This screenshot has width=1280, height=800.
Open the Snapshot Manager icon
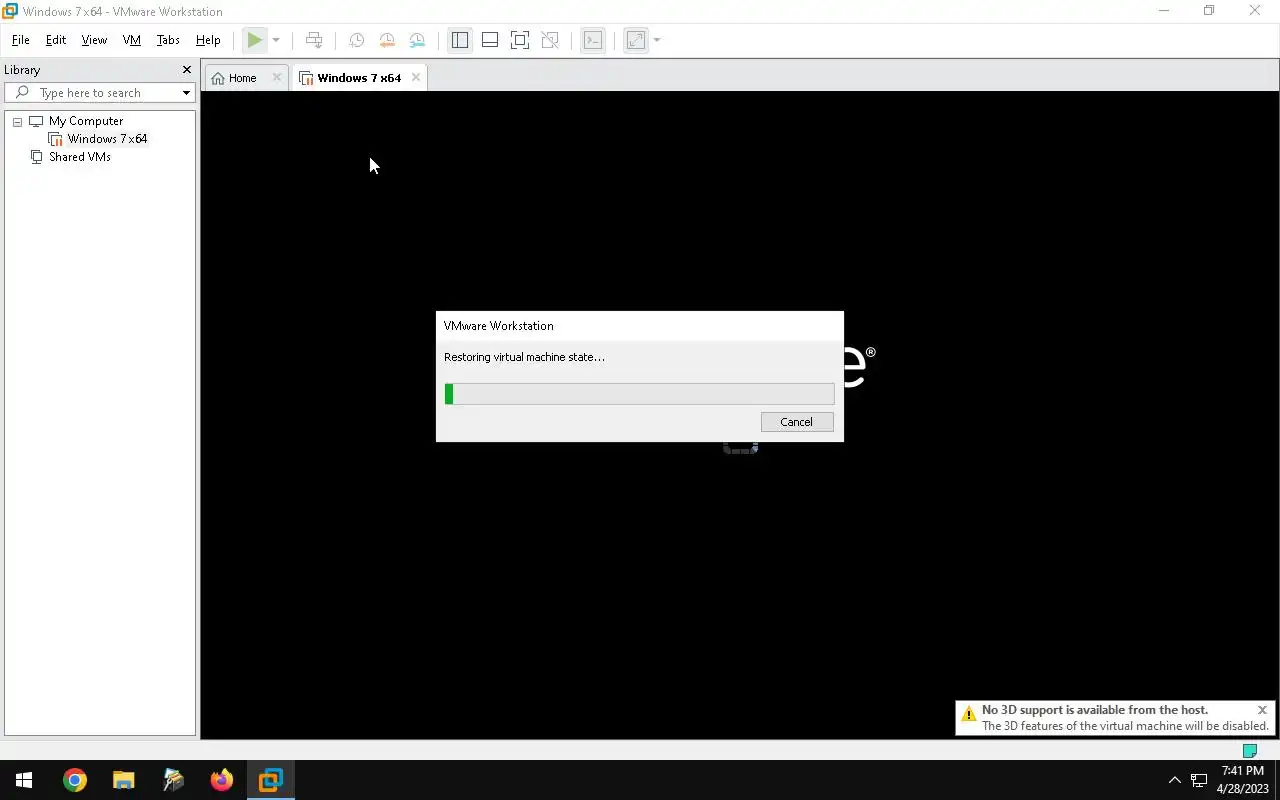417,40
